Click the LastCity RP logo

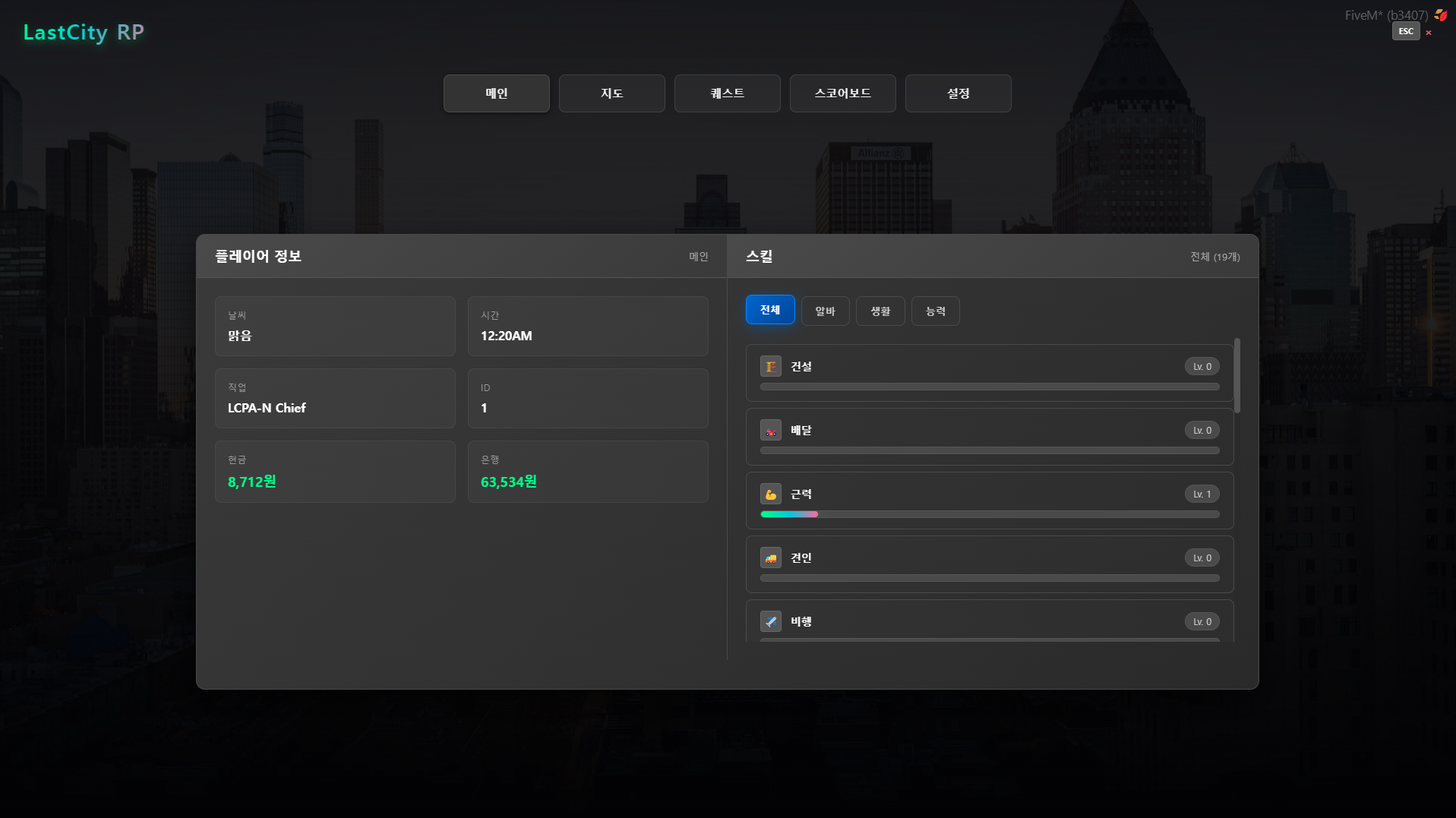84,33
